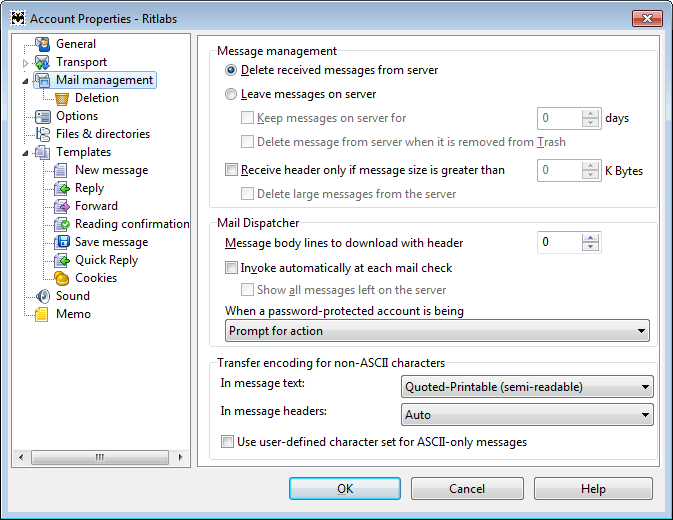673x520 pixels.
Task: Select the Forward template label
Action: point(96,206)
